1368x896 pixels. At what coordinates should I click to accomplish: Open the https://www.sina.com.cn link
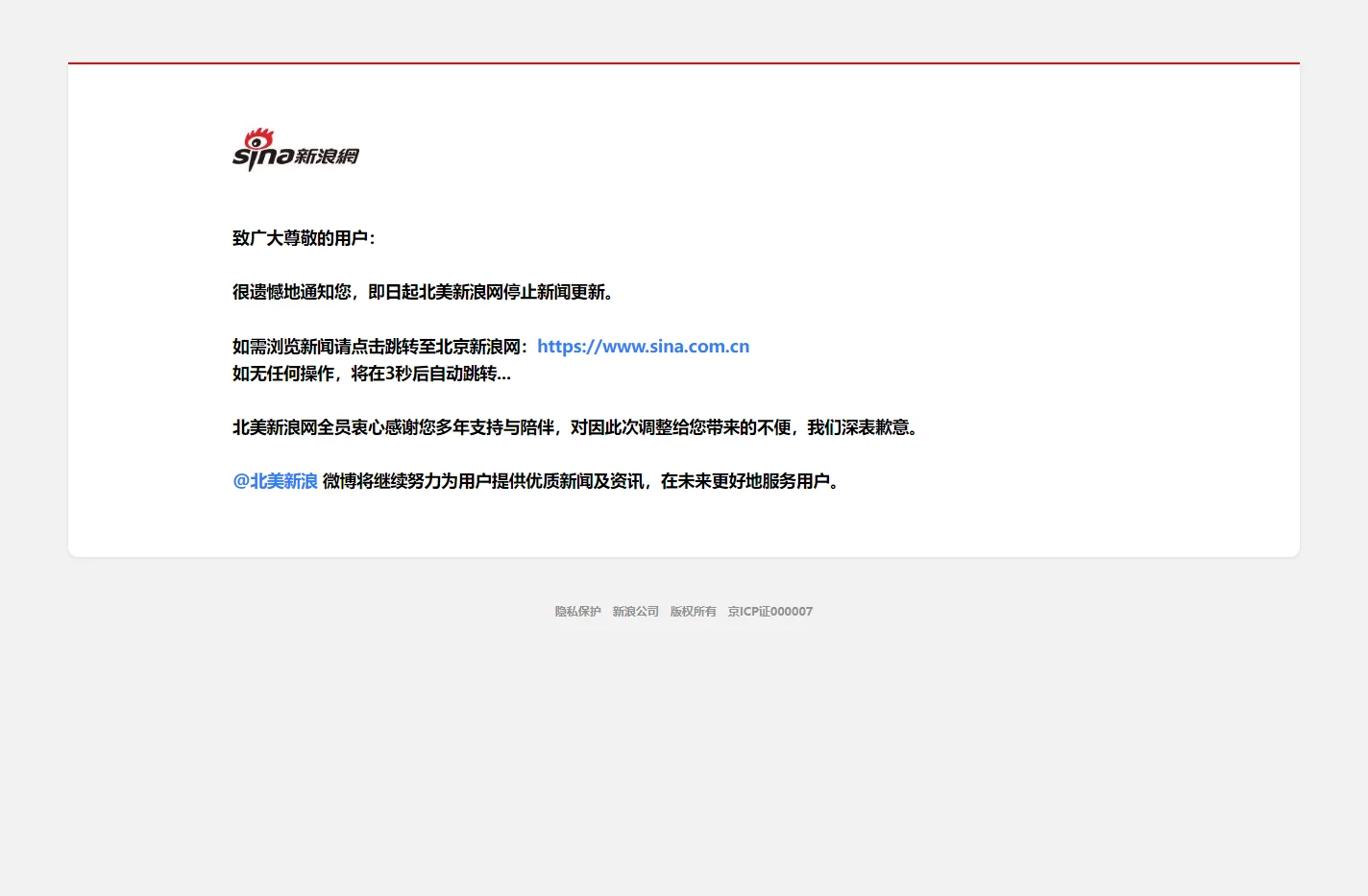(x=643, y=347)
